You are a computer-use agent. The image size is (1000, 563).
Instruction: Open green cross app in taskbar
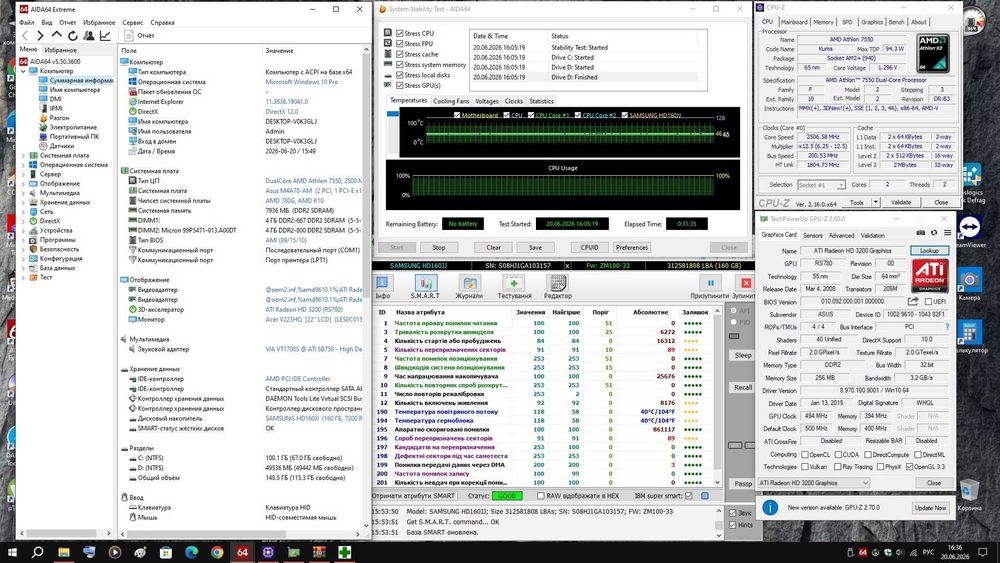344,552
